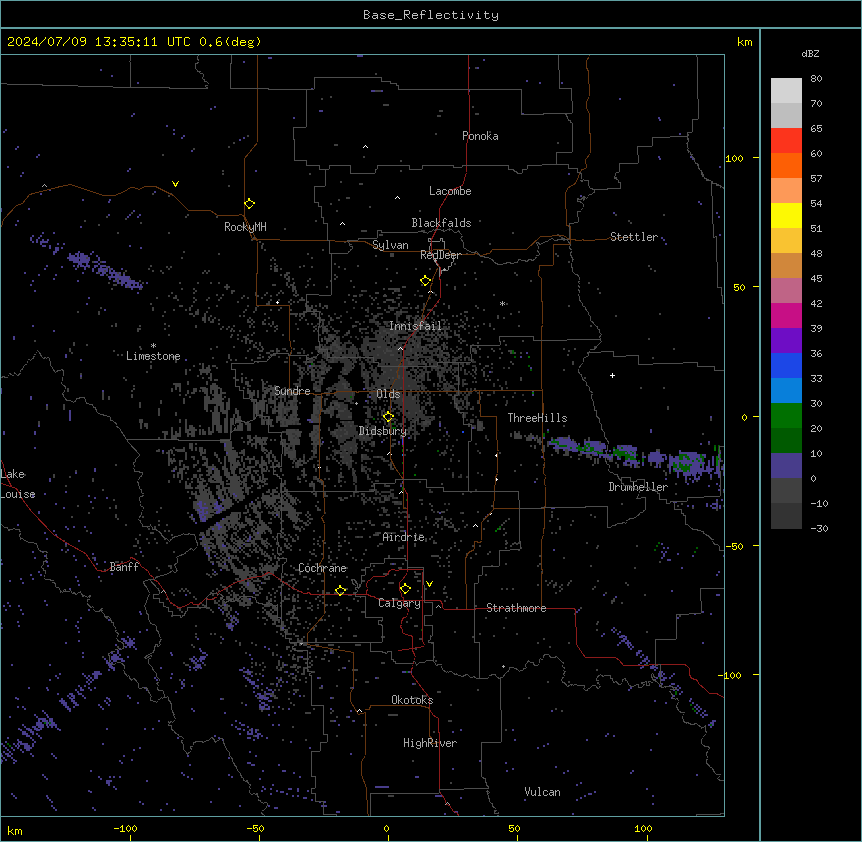This screenshot has height=842, width=862.
Task: Click the Drumheller label
Action: (638, 487)
